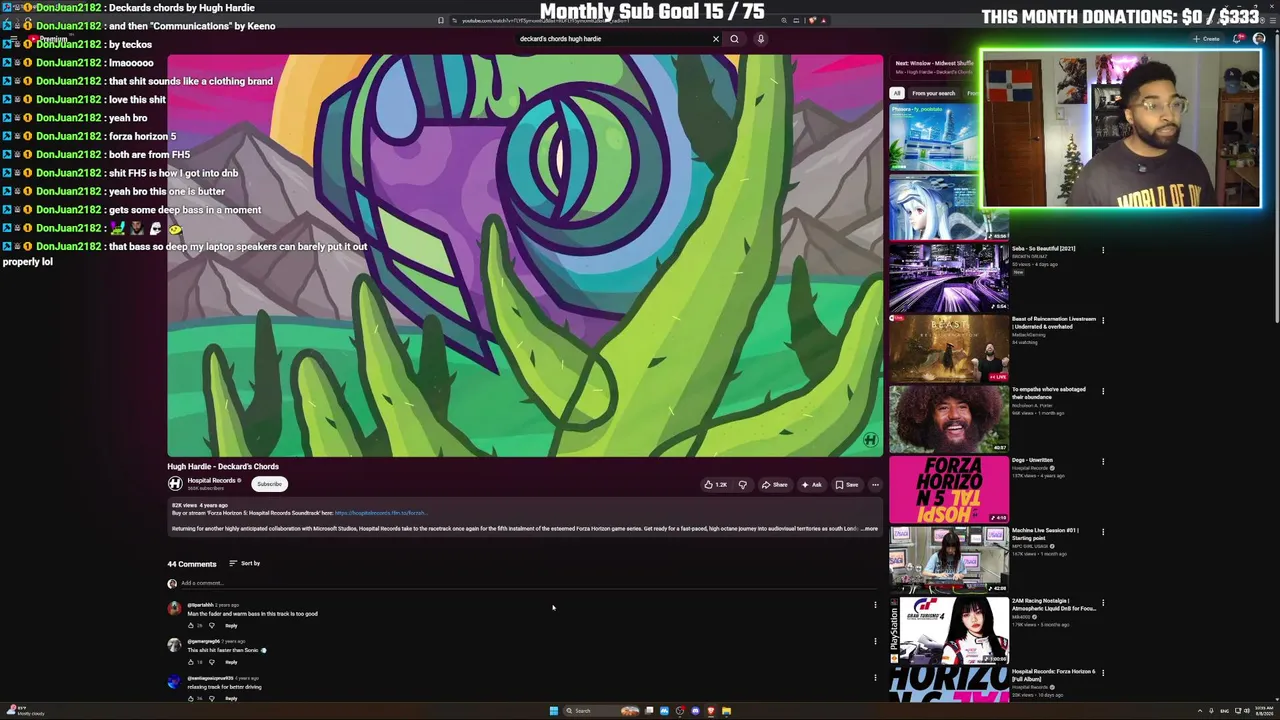Open the Create menu on YouTube

[x=1206, y=39]
